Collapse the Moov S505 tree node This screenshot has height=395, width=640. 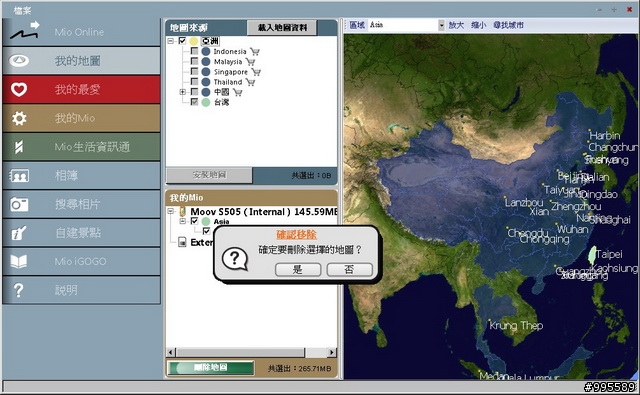click(171, 211)
